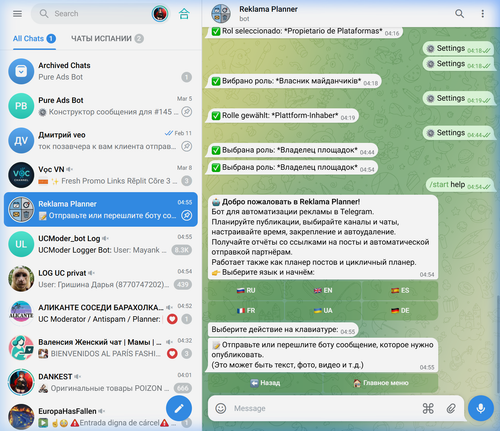Select the UA language button
The height and width of the screenshot is (431, 500).
tap(323, 311)
